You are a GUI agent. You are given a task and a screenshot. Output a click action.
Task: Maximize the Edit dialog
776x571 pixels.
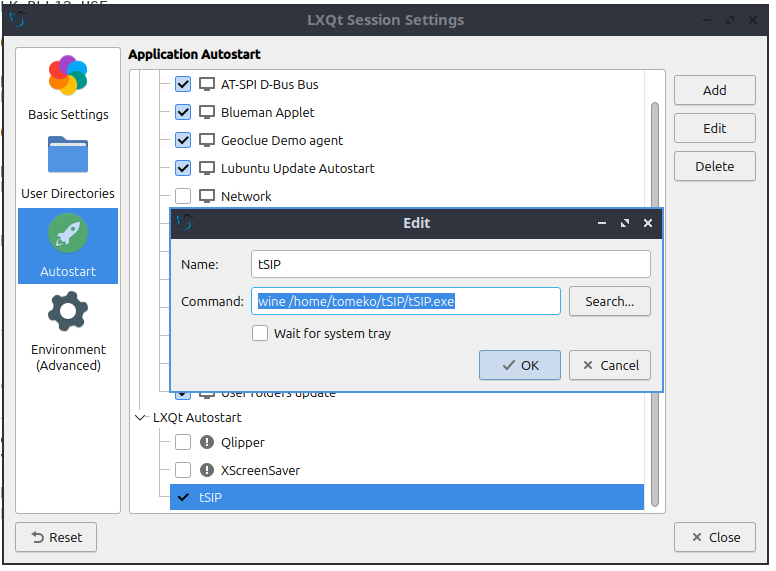click(625, 223)
